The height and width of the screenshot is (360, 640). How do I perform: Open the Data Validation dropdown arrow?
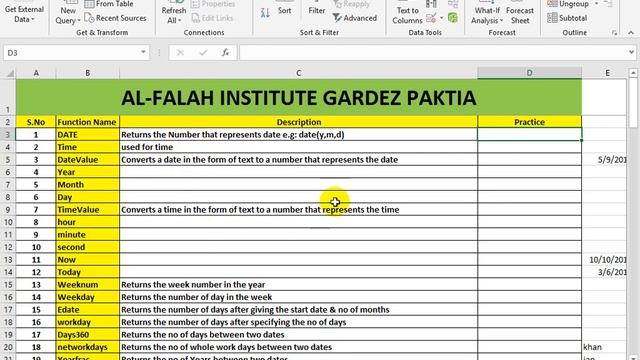click(x=442, y=18)
